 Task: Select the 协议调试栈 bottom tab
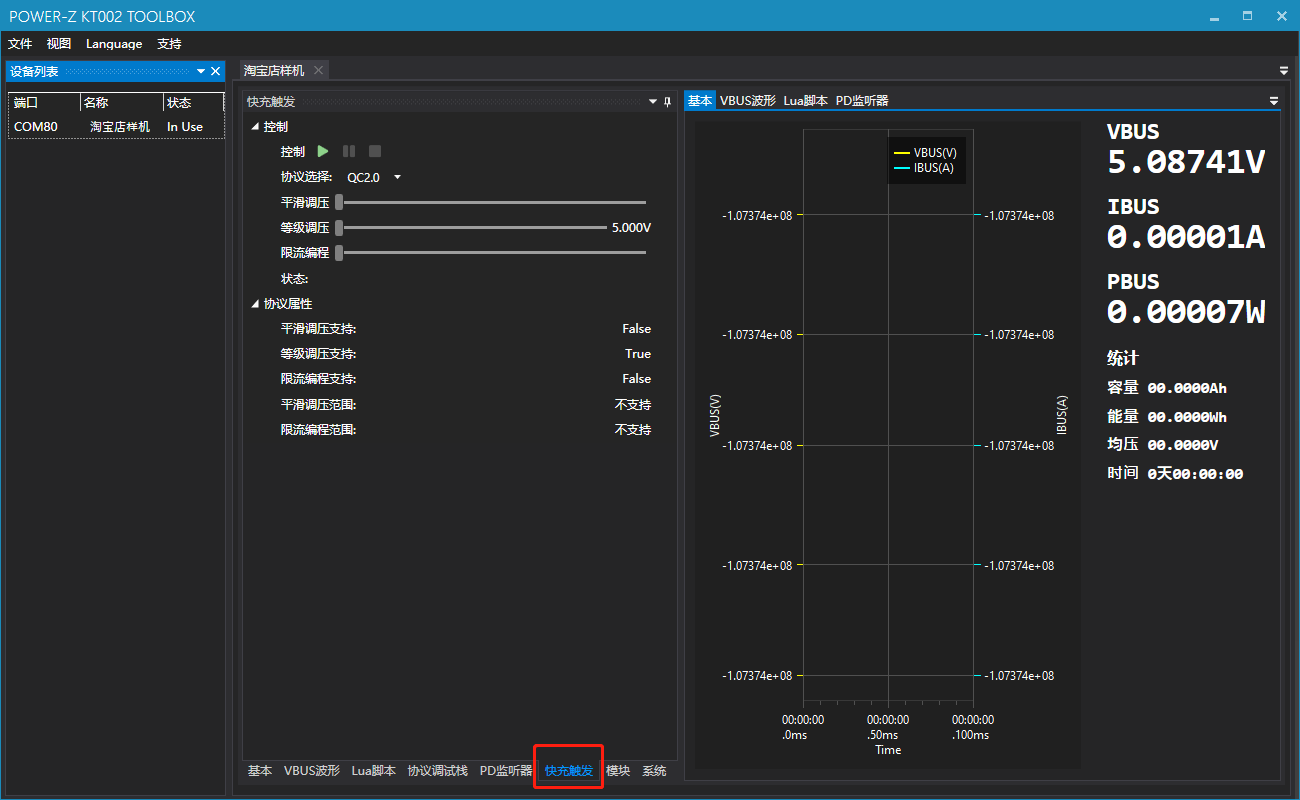437,771
